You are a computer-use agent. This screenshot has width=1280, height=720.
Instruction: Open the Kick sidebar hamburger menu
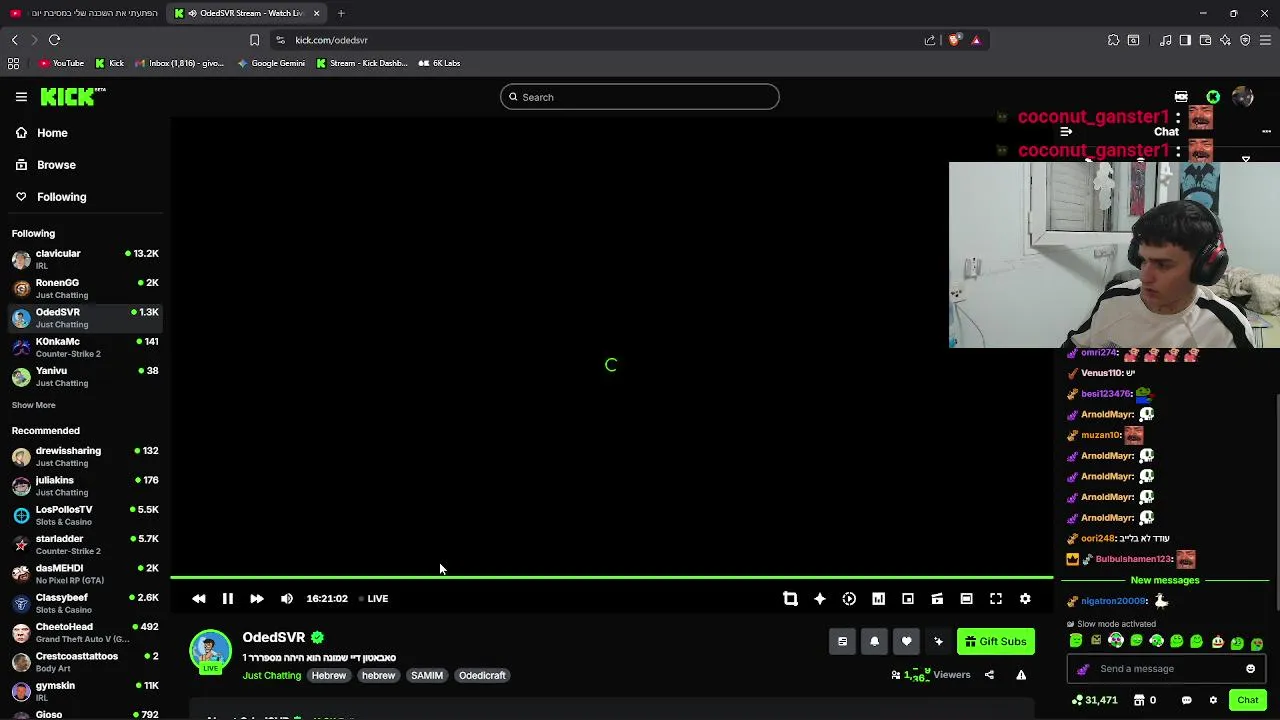[21, 97]
